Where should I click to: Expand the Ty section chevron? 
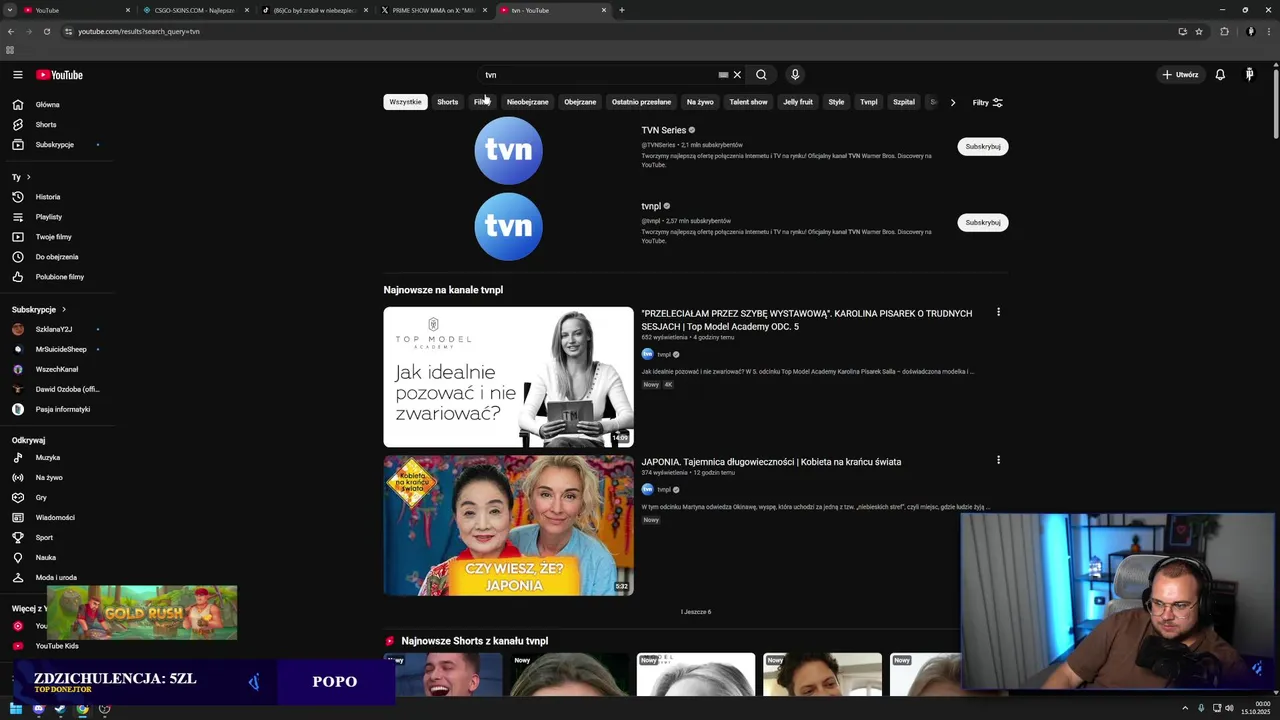(29, 177)
